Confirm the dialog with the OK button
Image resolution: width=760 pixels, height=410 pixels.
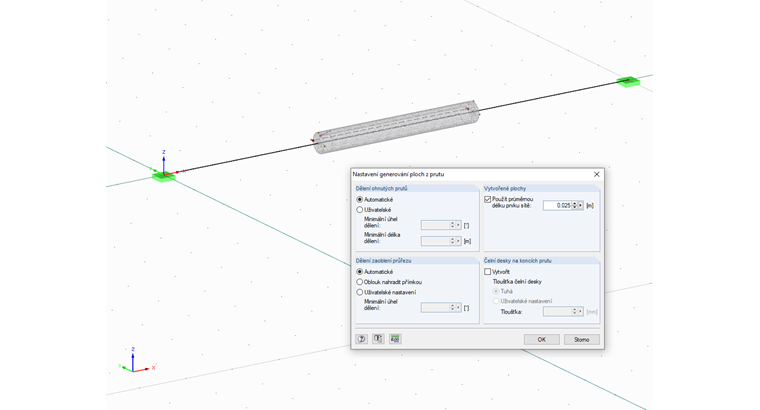541,340
